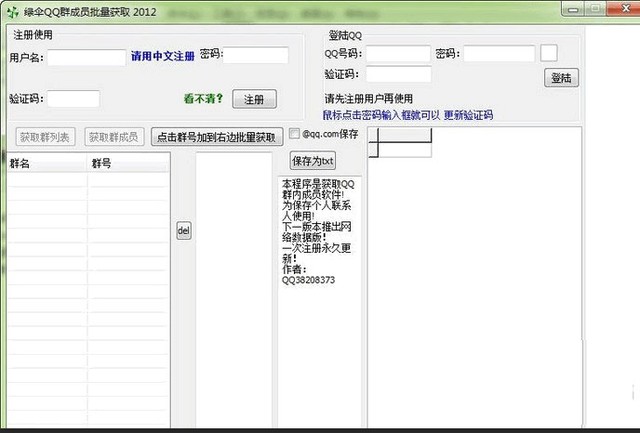Click the 保存为txt button

coord(313,161)
